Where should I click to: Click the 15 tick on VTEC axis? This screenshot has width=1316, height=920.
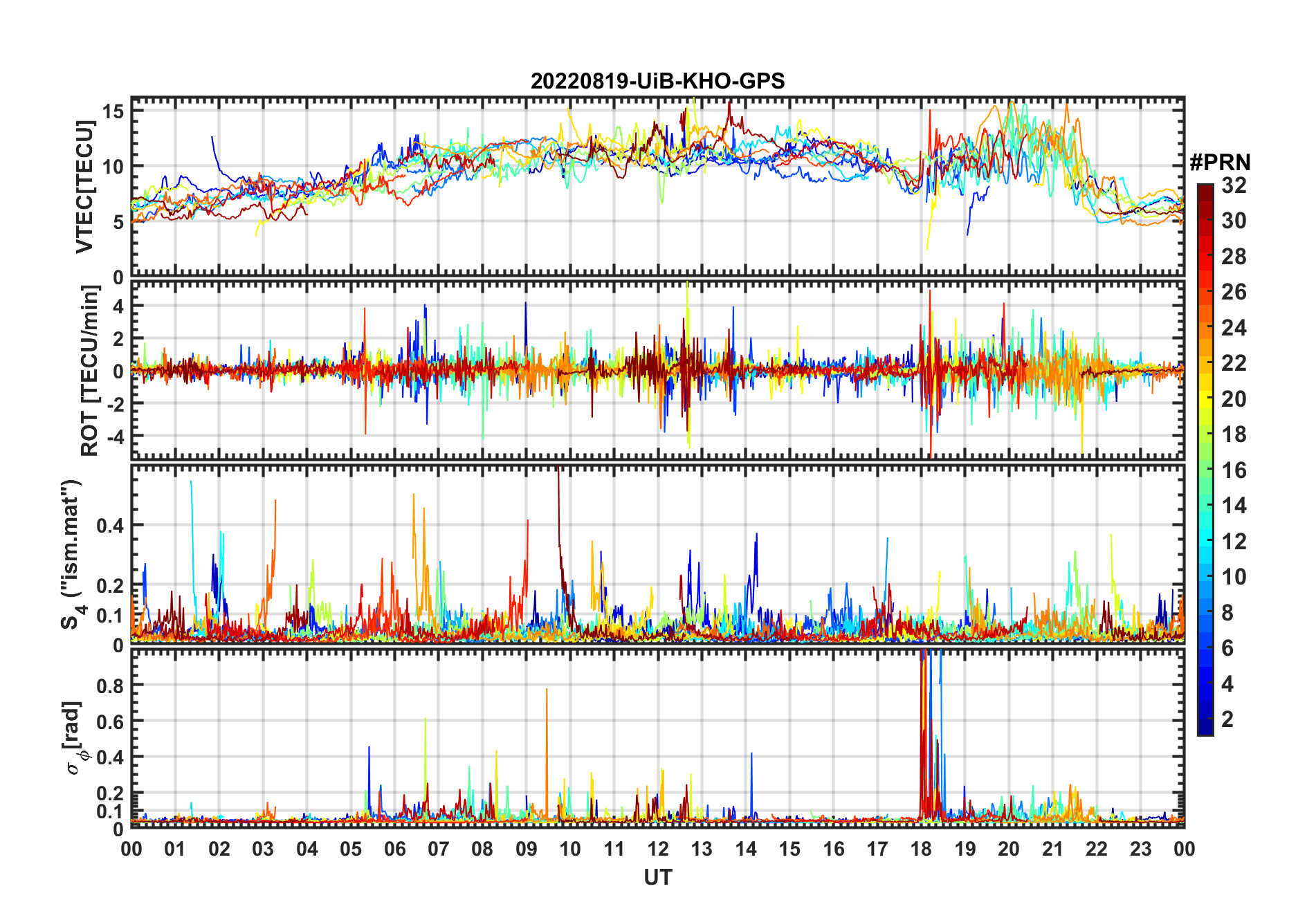(x=113, y=111)
